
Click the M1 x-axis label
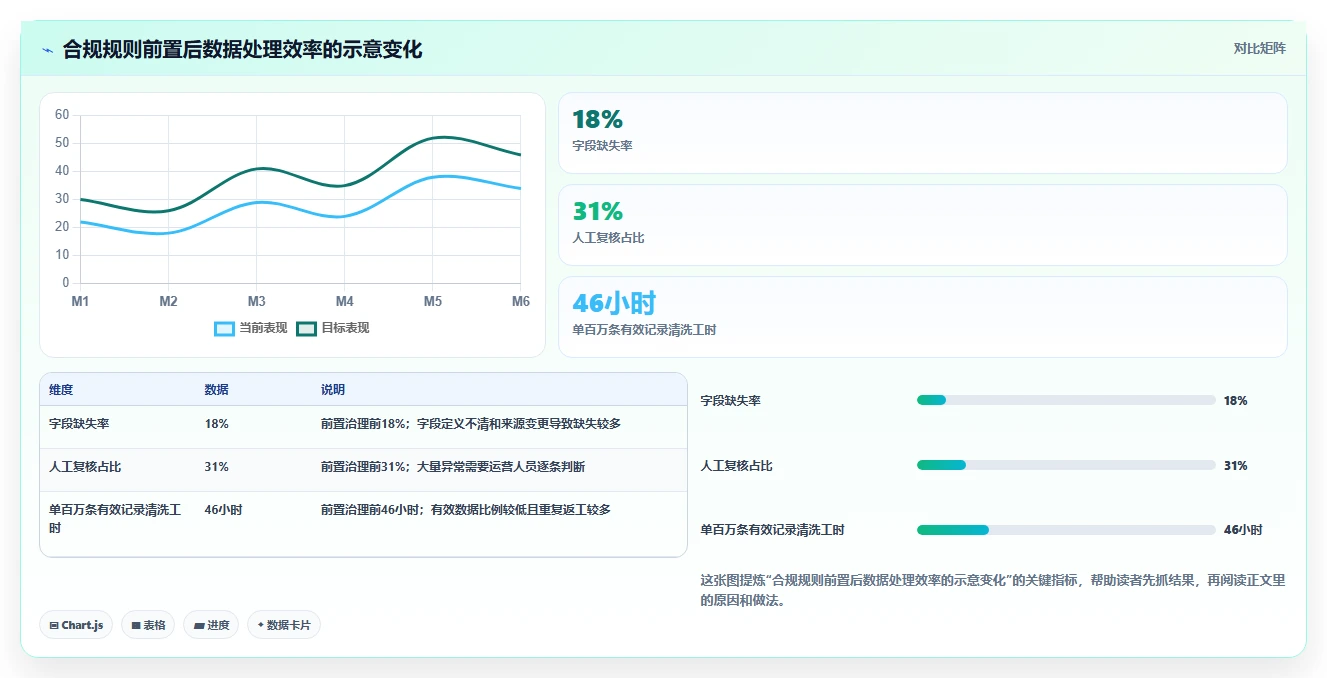pyautogui.click(x=80, y=301)
